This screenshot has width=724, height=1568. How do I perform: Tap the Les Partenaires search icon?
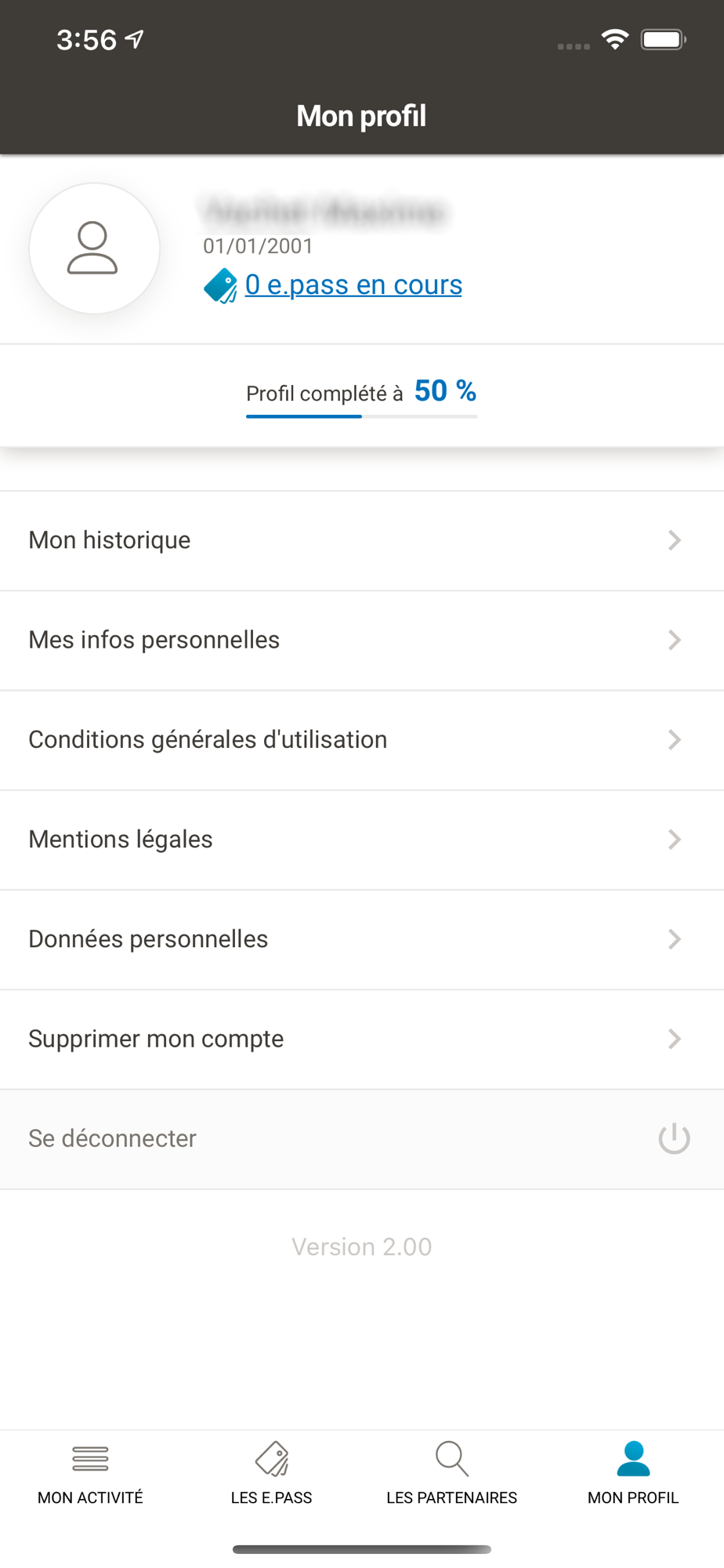coord(451,1458)
